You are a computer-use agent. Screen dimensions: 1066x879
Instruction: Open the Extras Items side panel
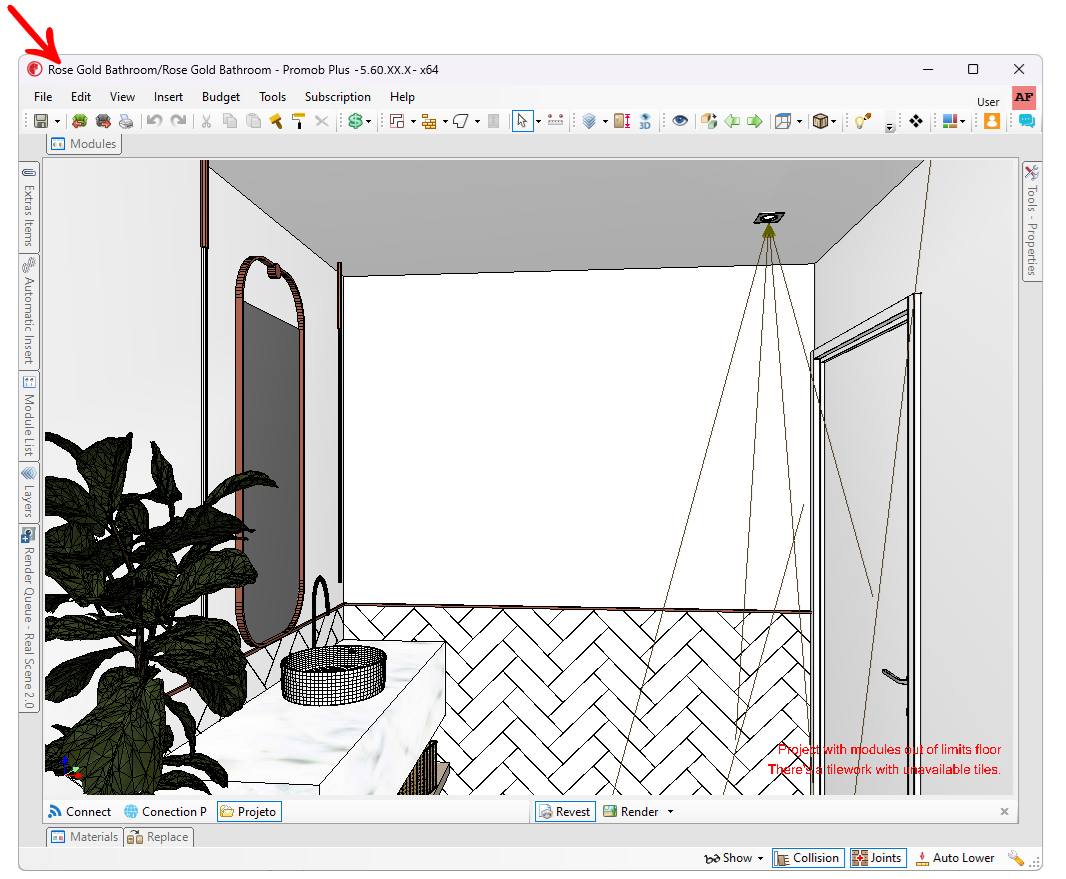(29, 207)
